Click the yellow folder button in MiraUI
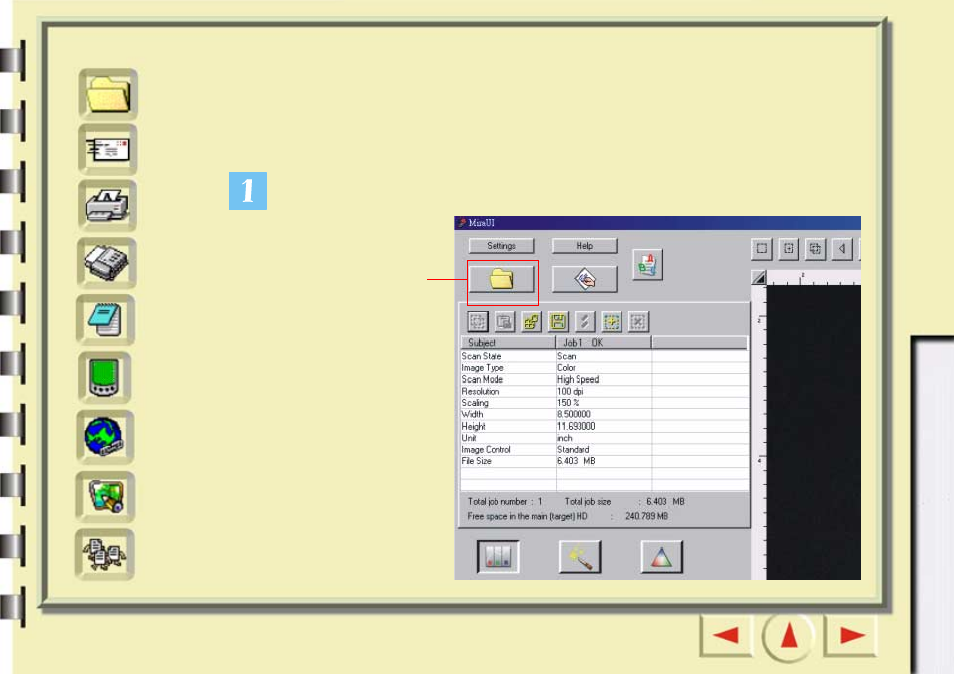Viewport: 954px width, 674px height. [x=501, y=280]
